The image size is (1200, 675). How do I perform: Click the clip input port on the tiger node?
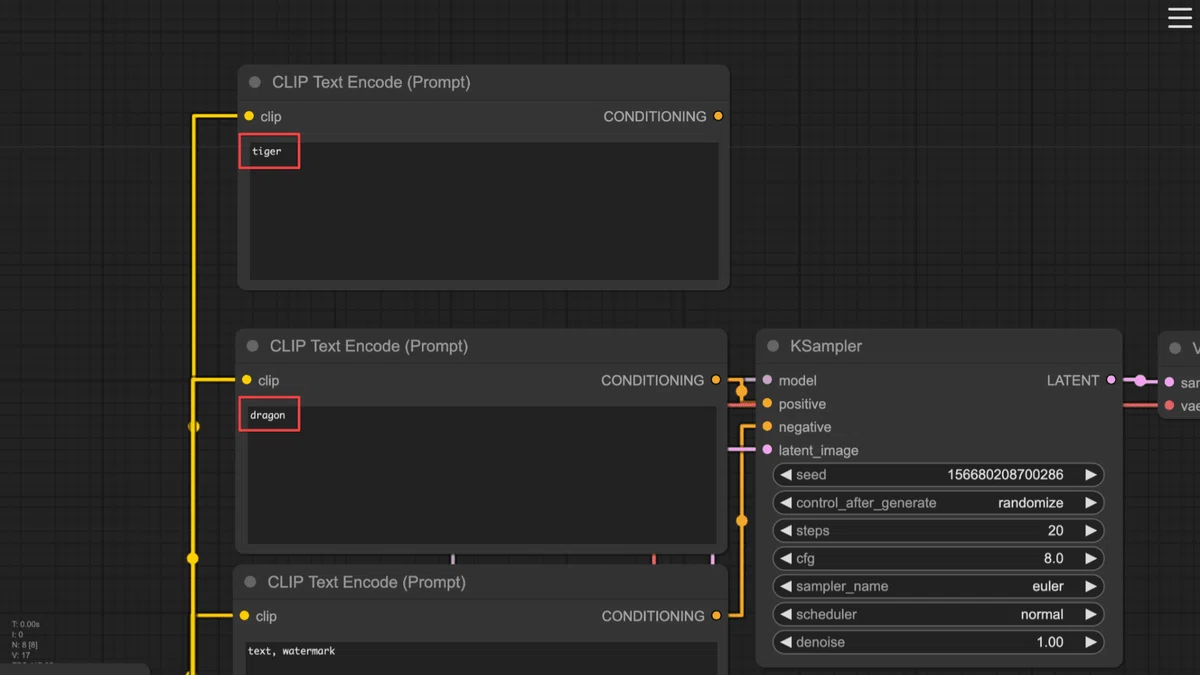pyautogui.click(x=249, y=116)
